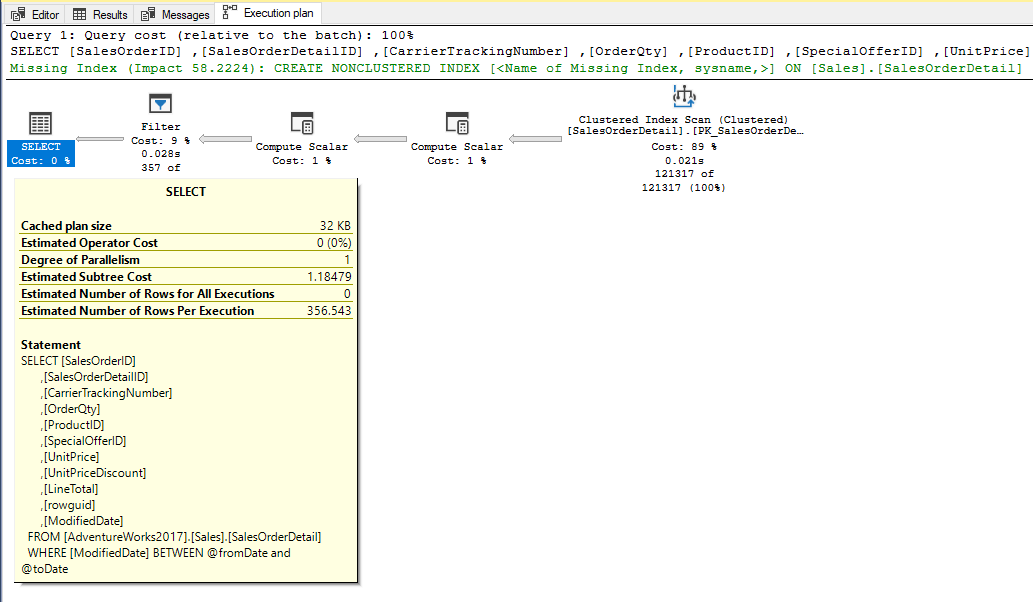Click the SELECT statement text in the plan header
This screenshot has width=1033, height=602.
pos(520,51)
